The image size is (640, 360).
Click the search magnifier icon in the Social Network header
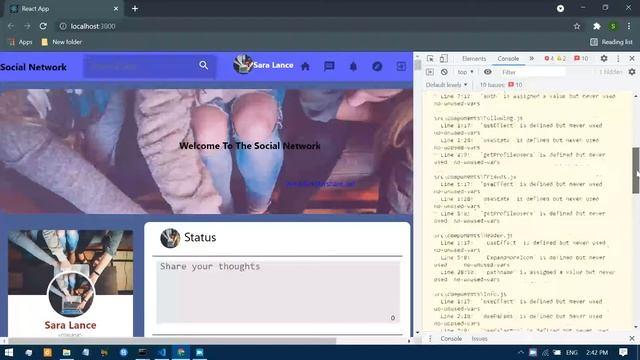[x=204, y=65]
